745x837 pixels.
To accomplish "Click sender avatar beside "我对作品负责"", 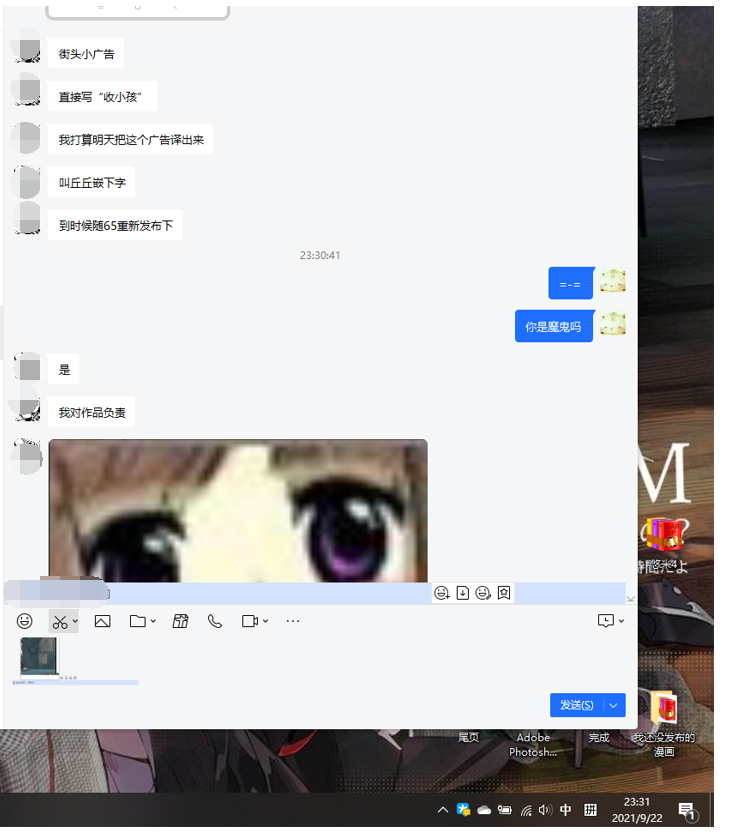I will (x=27, y=407).
